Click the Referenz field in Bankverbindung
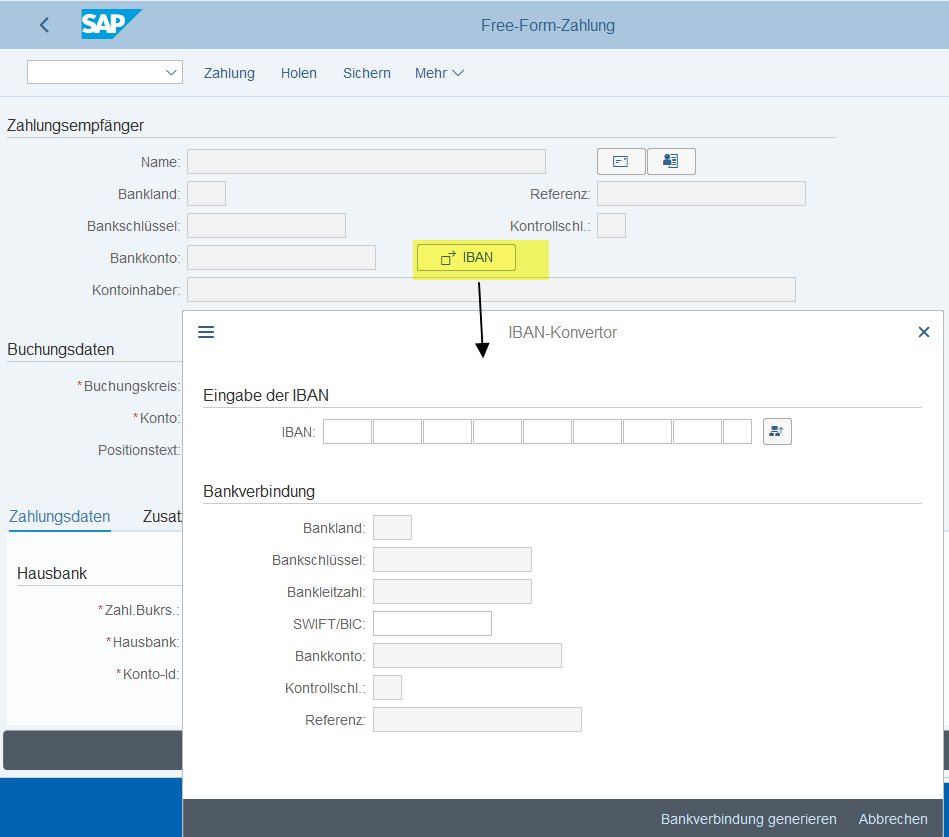The height and width of the screenshot is (837, 949). click(x=478, y=720)
